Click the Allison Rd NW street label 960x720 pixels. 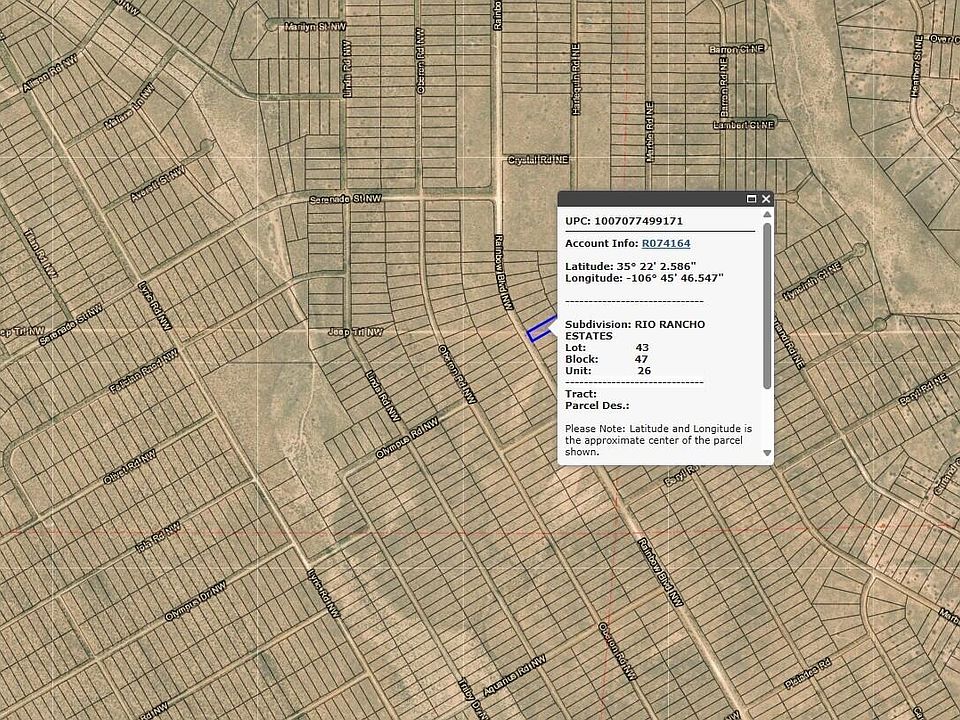pyautogui.click(x=50, y=73)
